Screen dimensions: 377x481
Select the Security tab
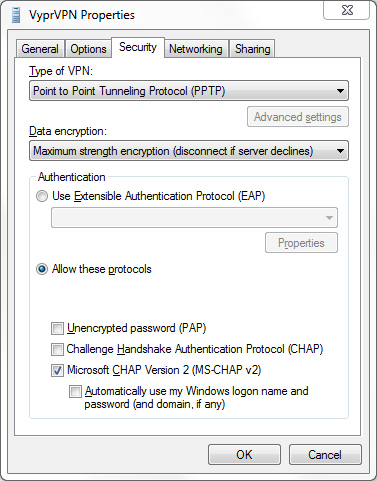138,47
